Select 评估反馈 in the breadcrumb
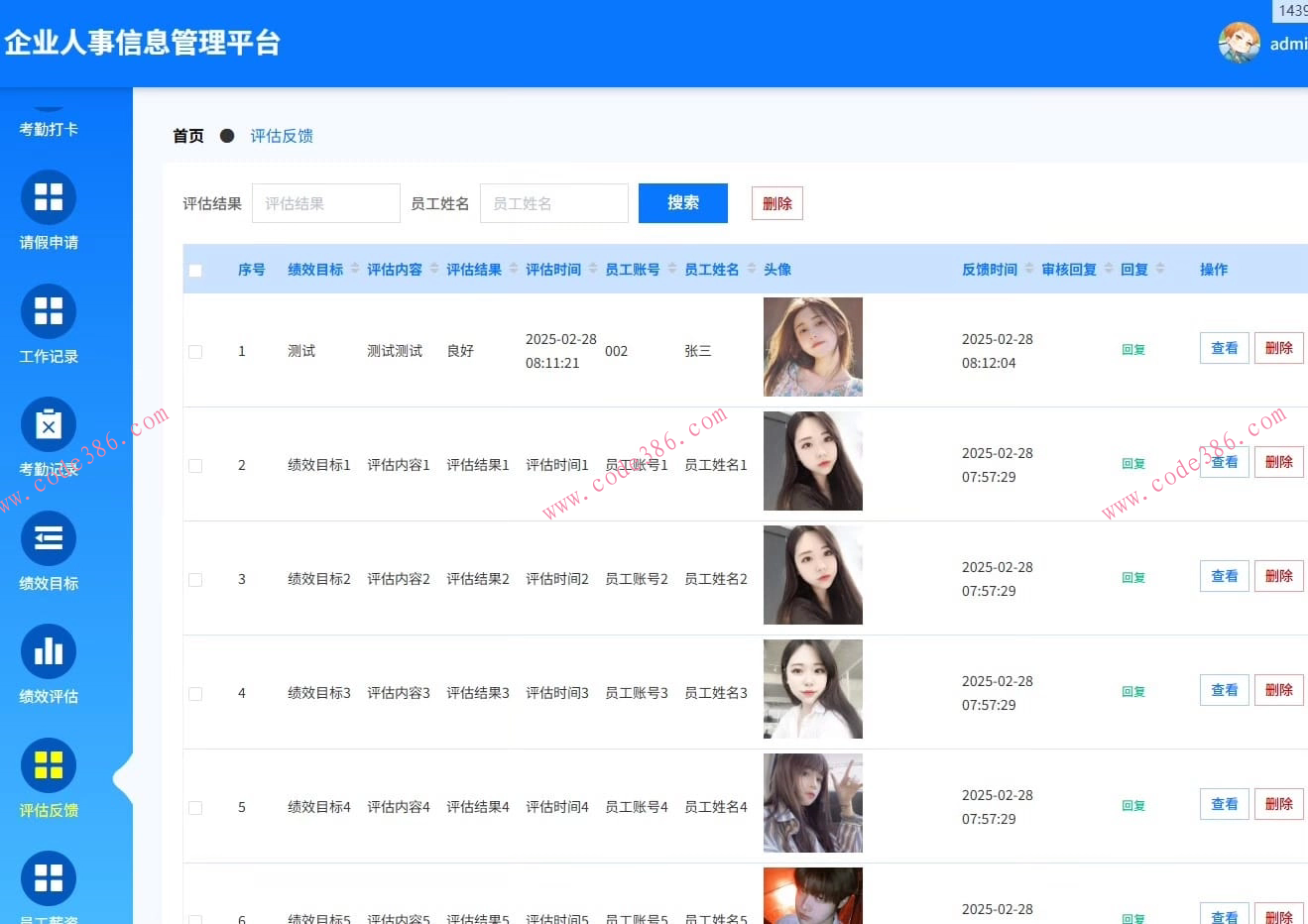 click(x=281, y=136)
